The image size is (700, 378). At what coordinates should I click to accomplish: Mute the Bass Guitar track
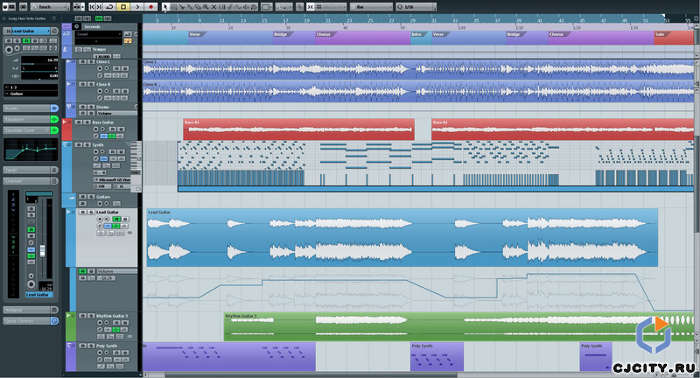pyautogui.click(x=79, y=122)
